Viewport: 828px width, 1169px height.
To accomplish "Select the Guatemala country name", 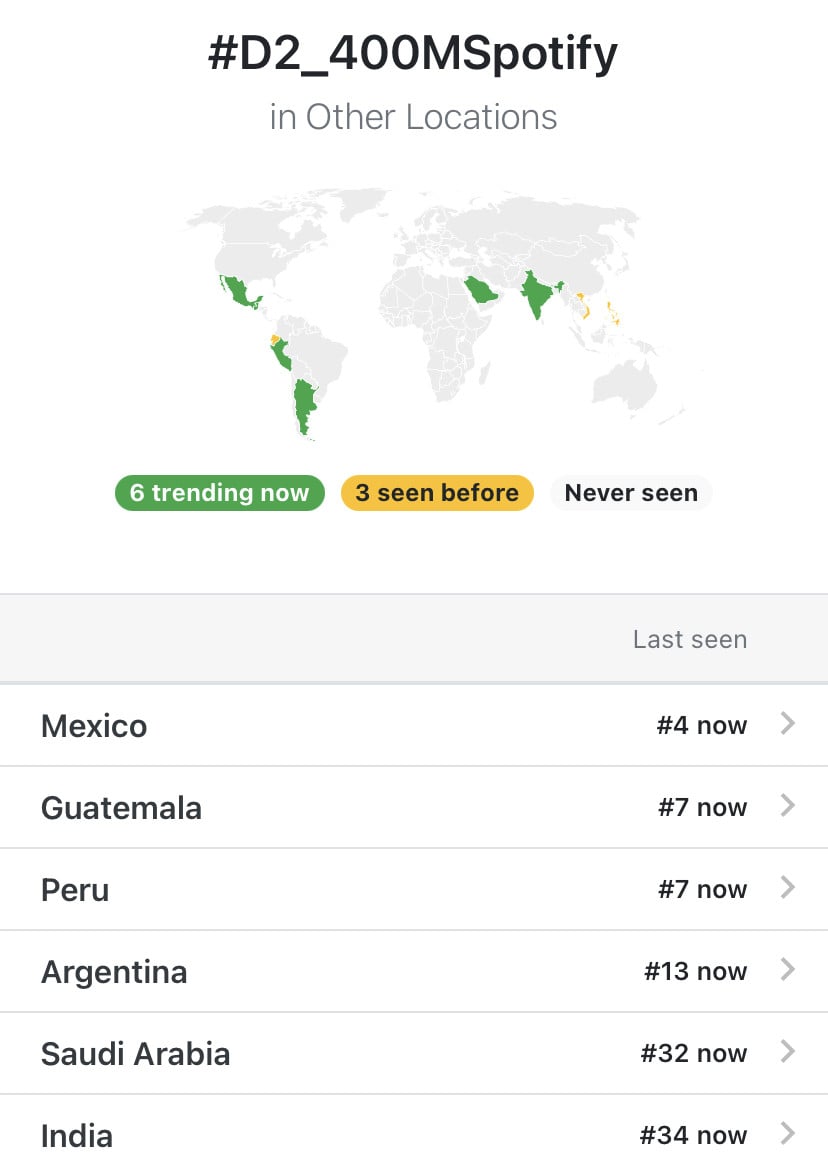I will click(121, 808).
